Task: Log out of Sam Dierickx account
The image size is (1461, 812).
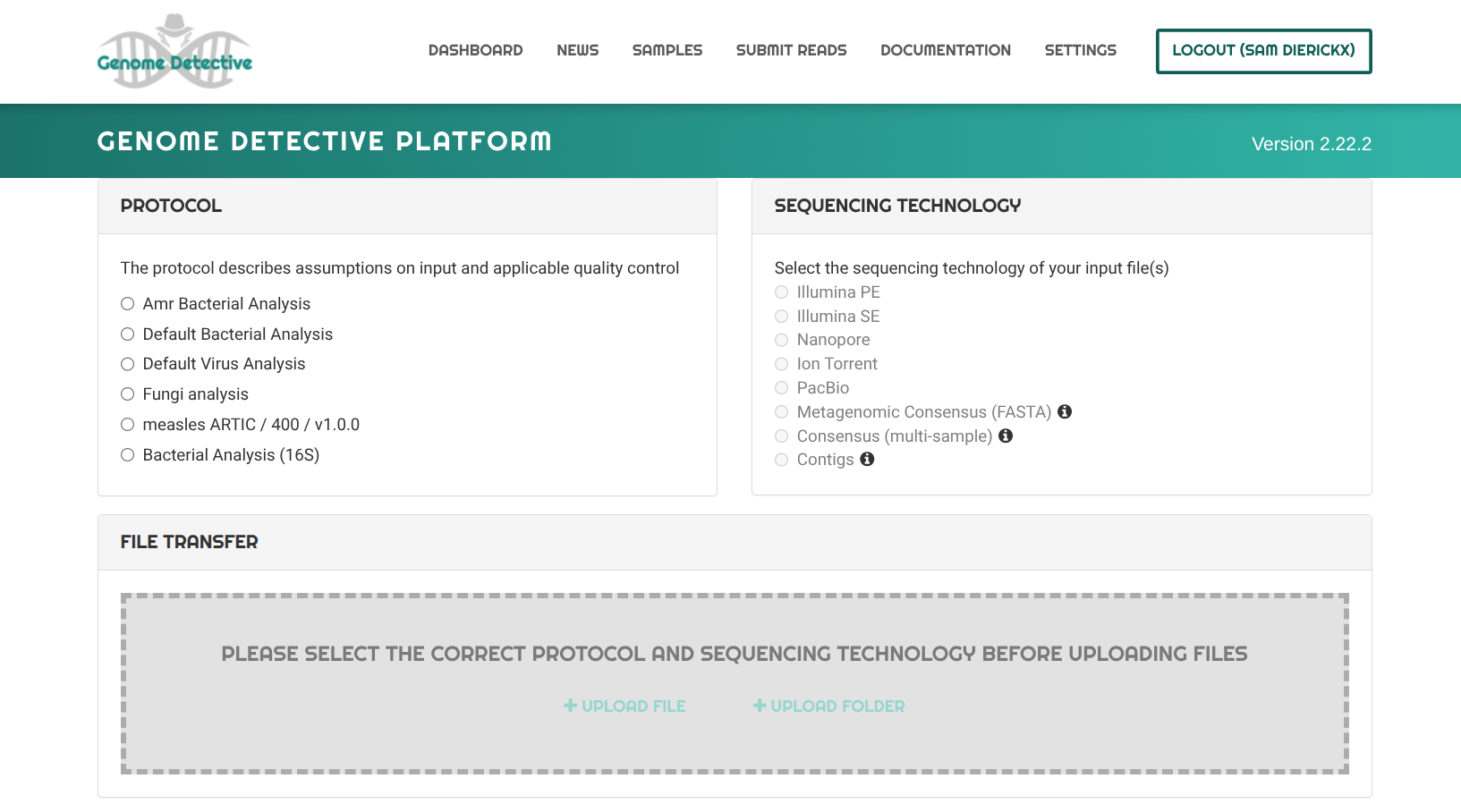Action: [1263, 51]
